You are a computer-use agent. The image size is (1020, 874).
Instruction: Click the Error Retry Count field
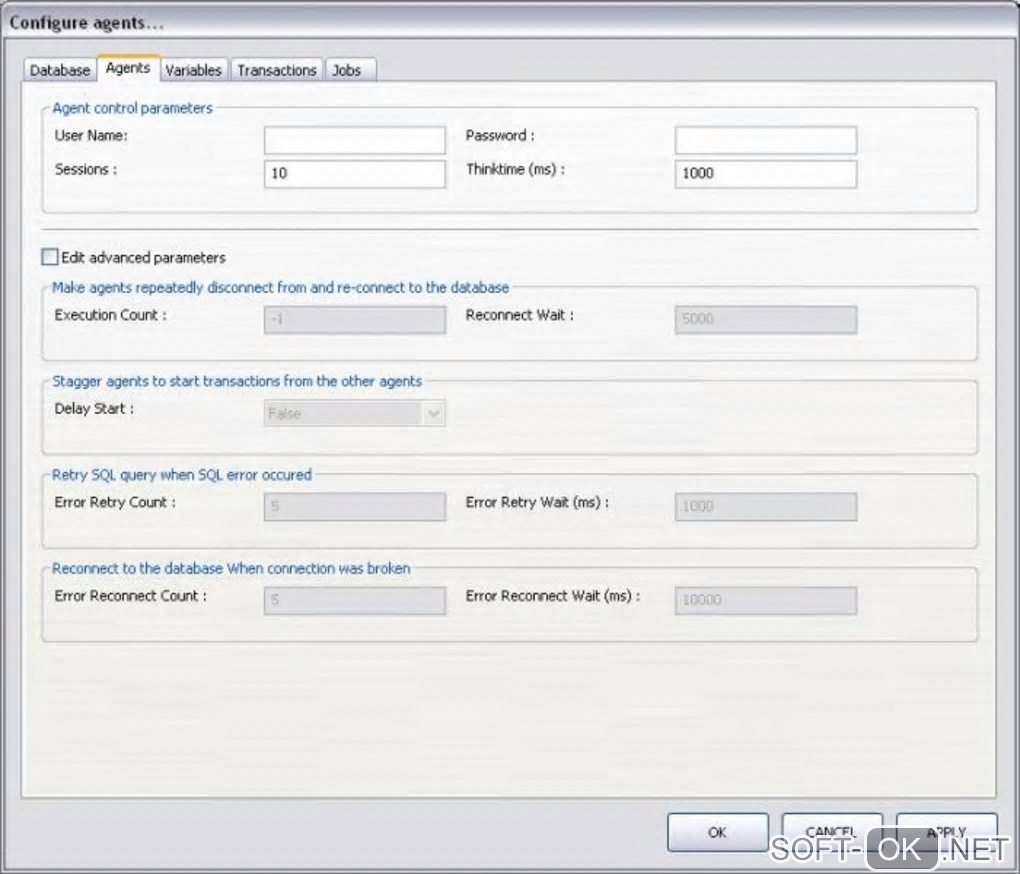355,507
